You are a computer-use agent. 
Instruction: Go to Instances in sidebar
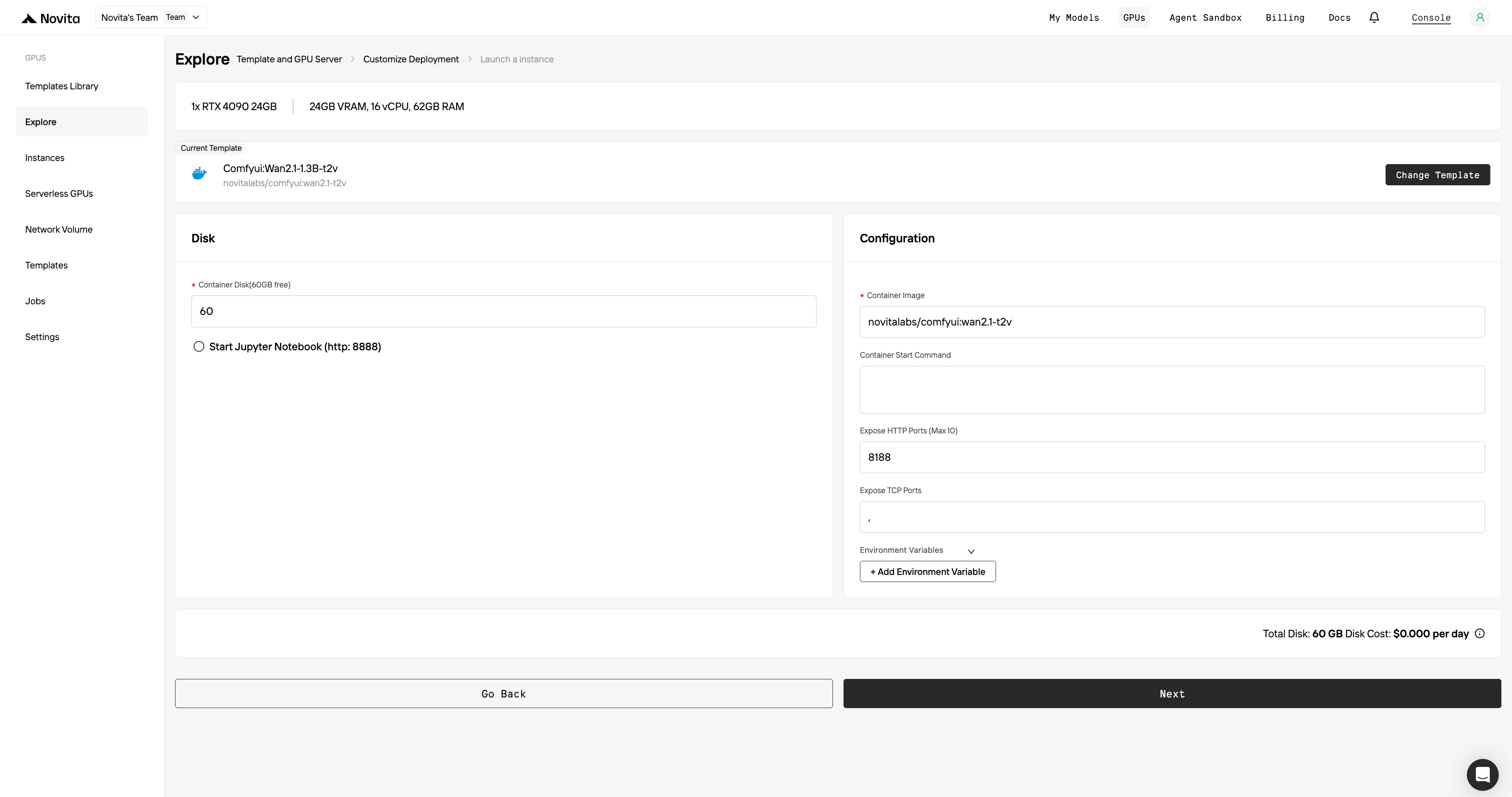[x=82, y=158]
